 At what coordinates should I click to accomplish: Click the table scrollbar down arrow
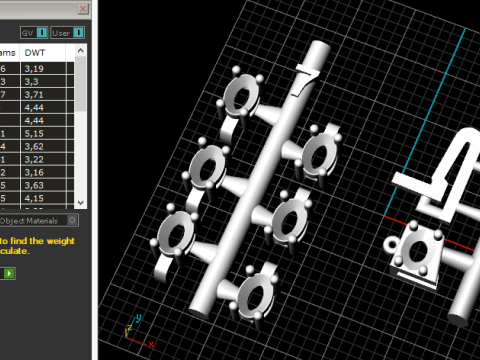tap(80, 202)
